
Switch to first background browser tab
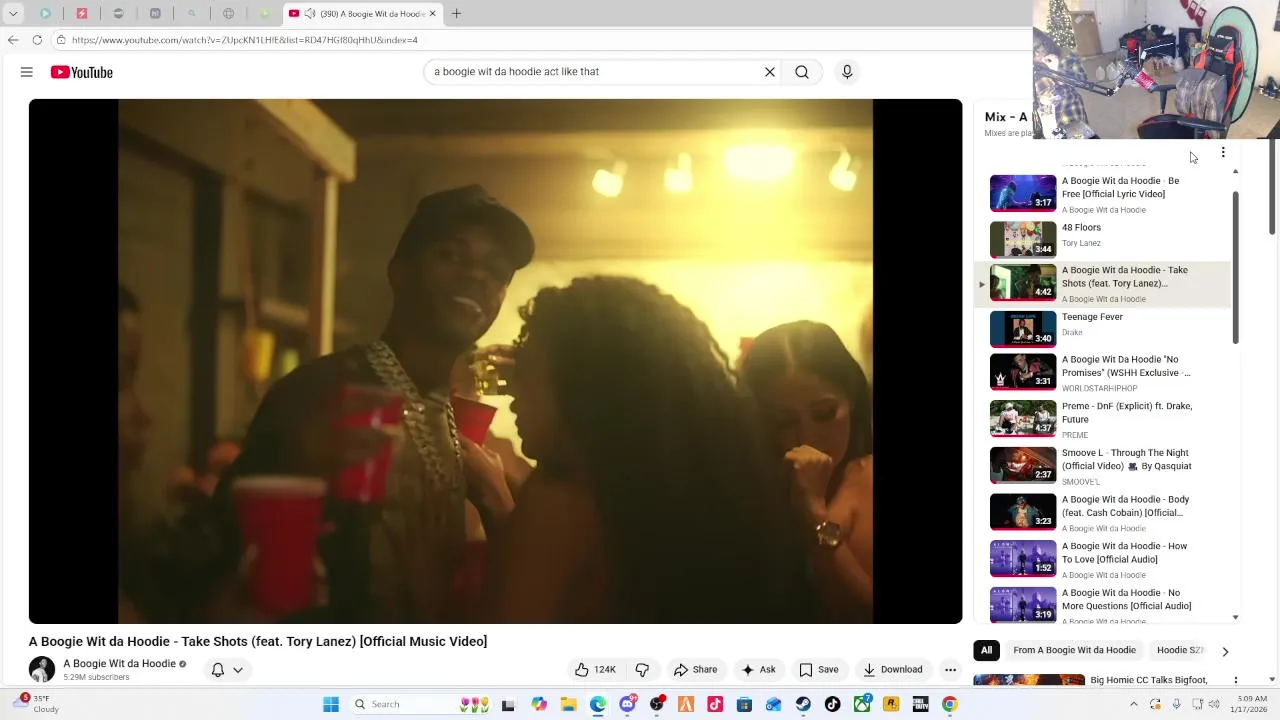(x=46, y=14)
